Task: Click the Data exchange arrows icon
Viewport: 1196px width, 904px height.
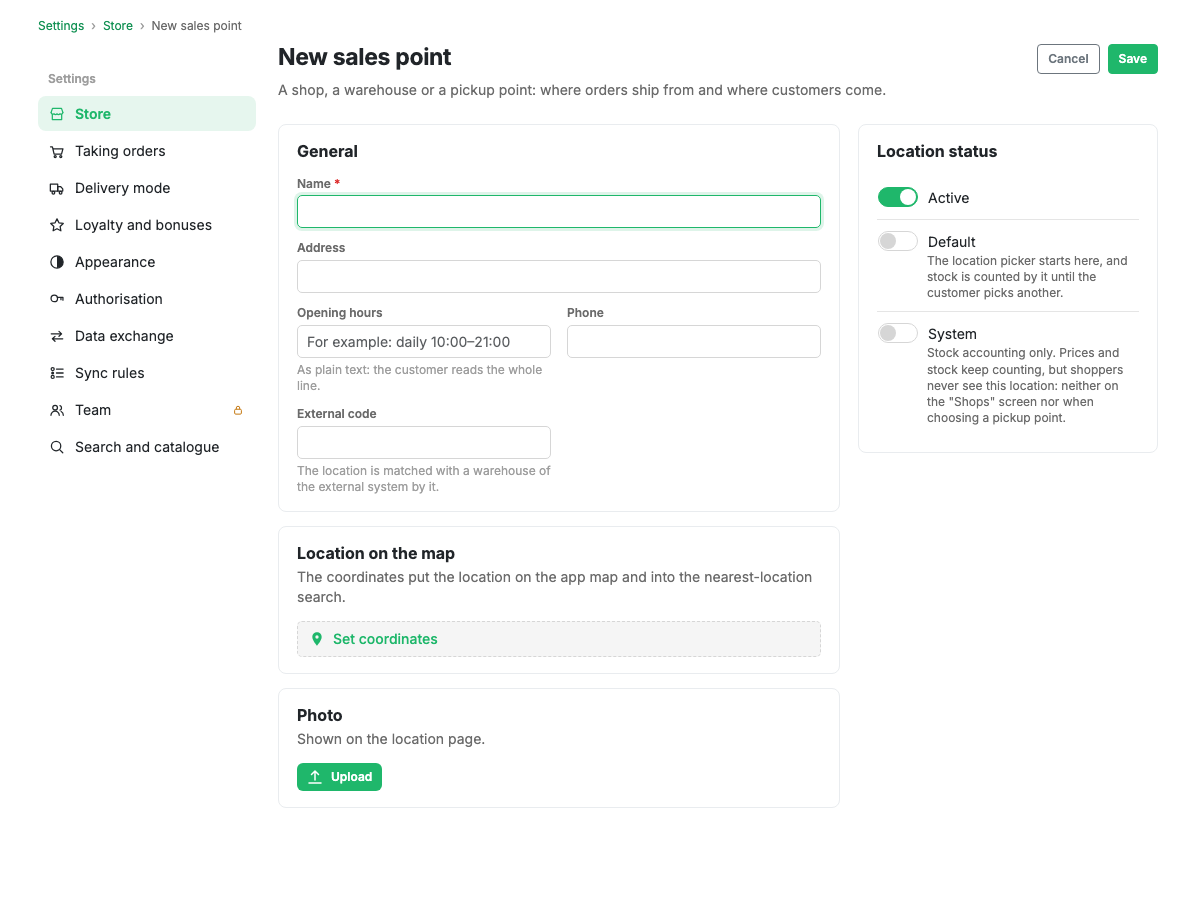Action: coord(57,336)
